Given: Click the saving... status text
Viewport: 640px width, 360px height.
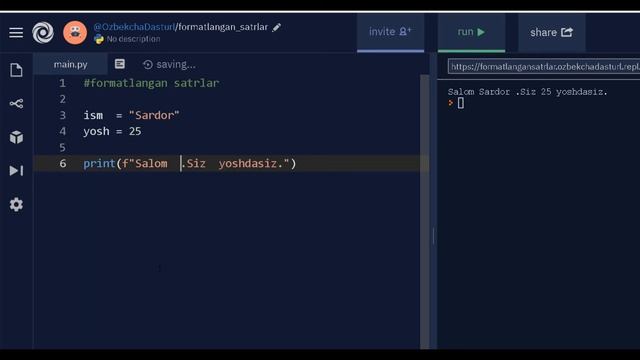Looking at the screenshot, I should point(176,64).
